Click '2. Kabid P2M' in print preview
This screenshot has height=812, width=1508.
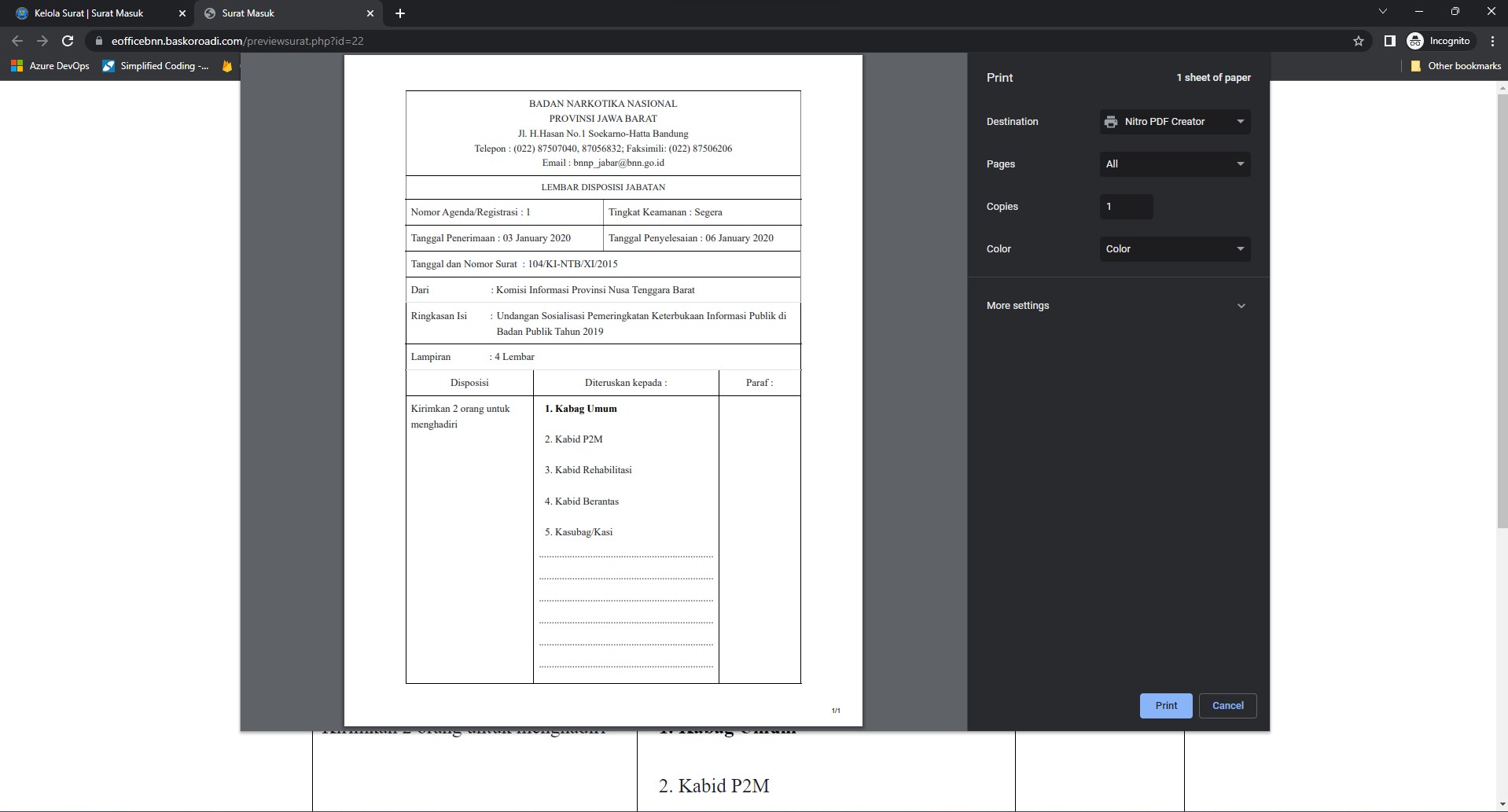[574, 439]
